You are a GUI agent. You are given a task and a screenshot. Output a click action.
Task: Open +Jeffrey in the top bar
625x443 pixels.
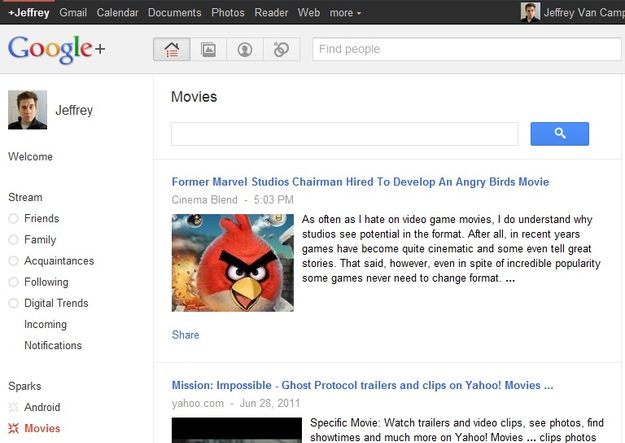[29, 13]
